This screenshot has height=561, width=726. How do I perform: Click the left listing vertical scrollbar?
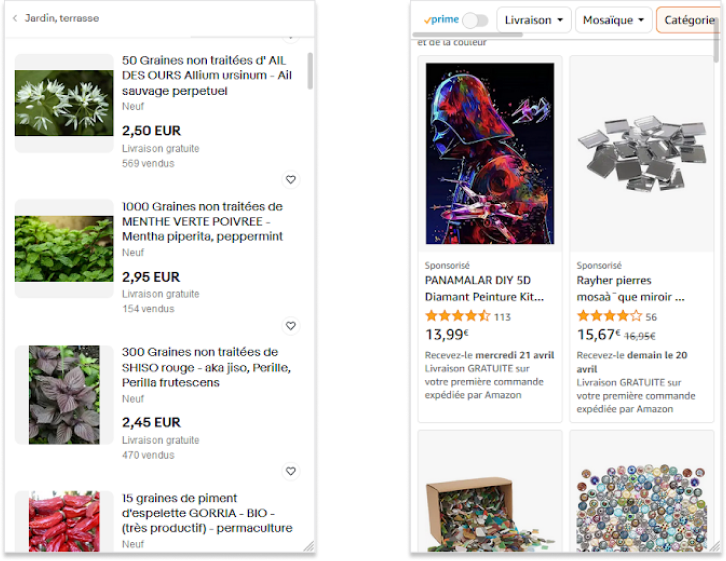[x=310, y=71]
